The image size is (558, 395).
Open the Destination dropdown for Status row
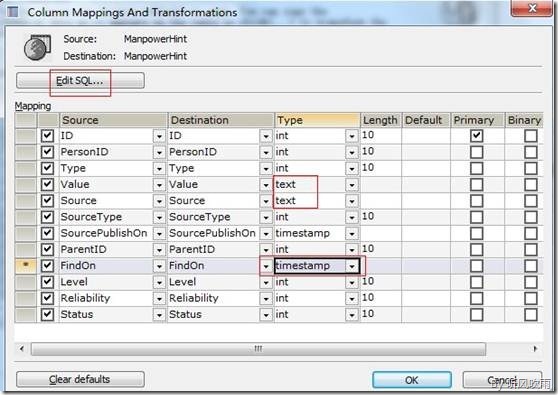(x=266, y=315)
